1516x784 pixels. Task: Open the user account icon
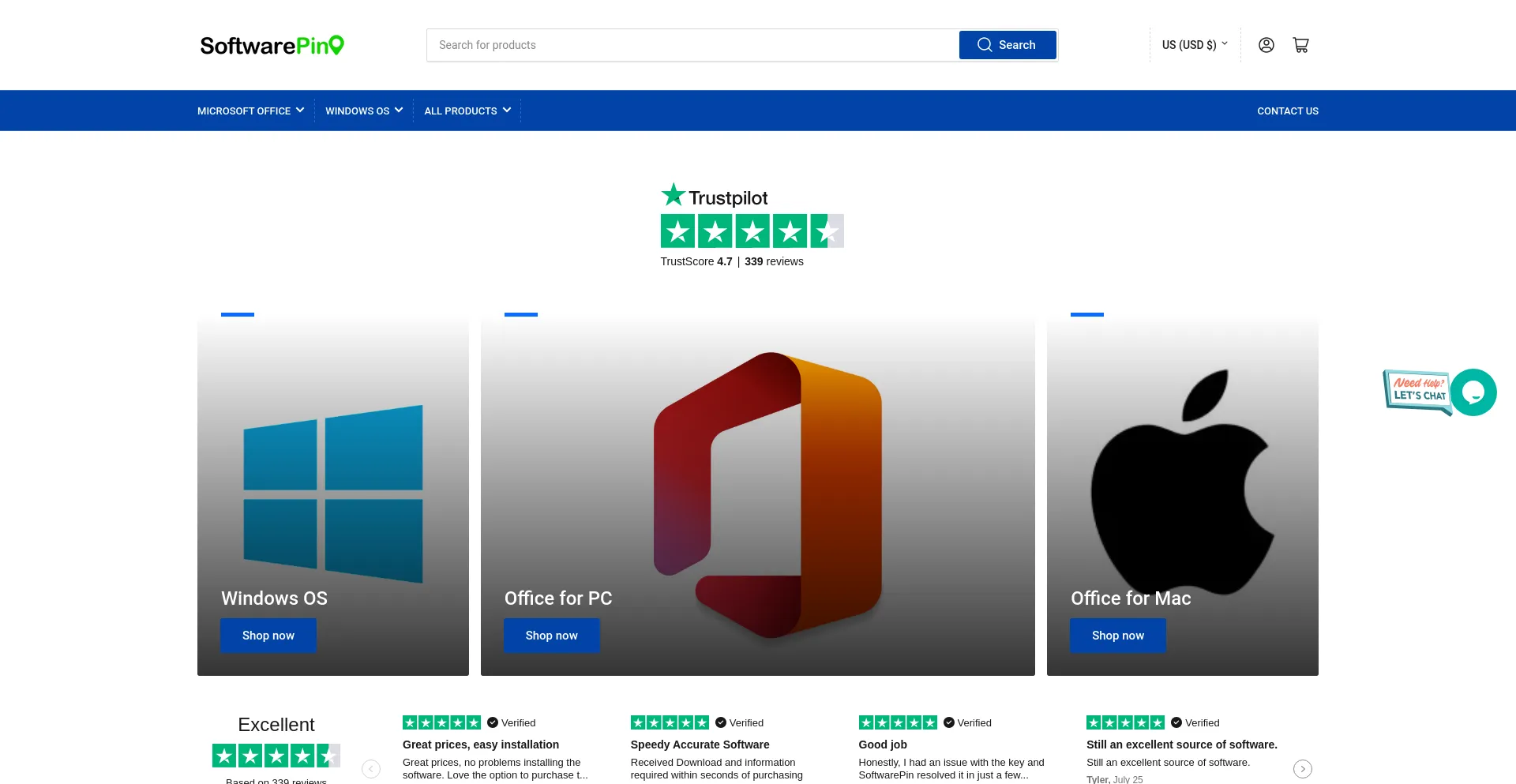[1266, 45]
